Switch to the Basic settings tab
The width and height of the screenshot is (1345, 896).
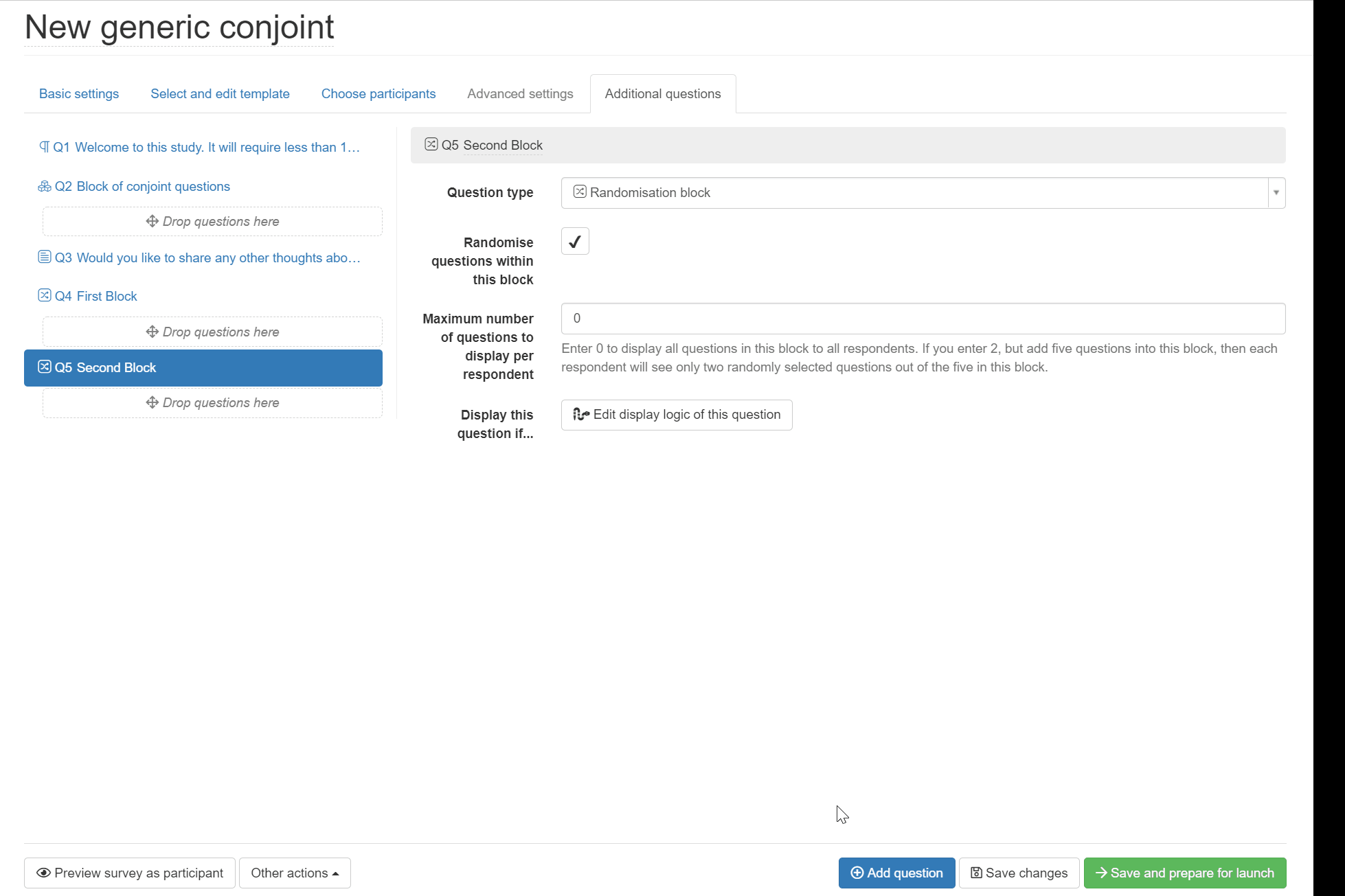(x=79, y=93)
